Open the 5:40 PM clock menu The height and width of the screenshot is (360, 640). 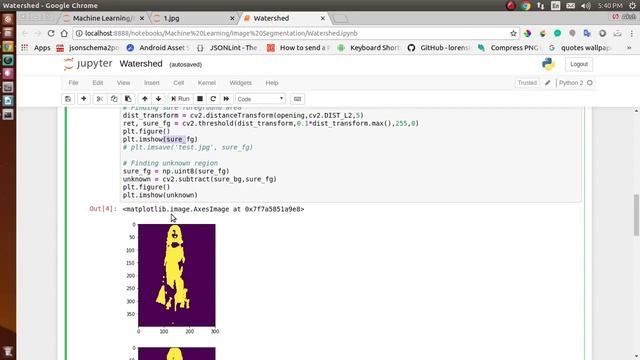(610, 6)
